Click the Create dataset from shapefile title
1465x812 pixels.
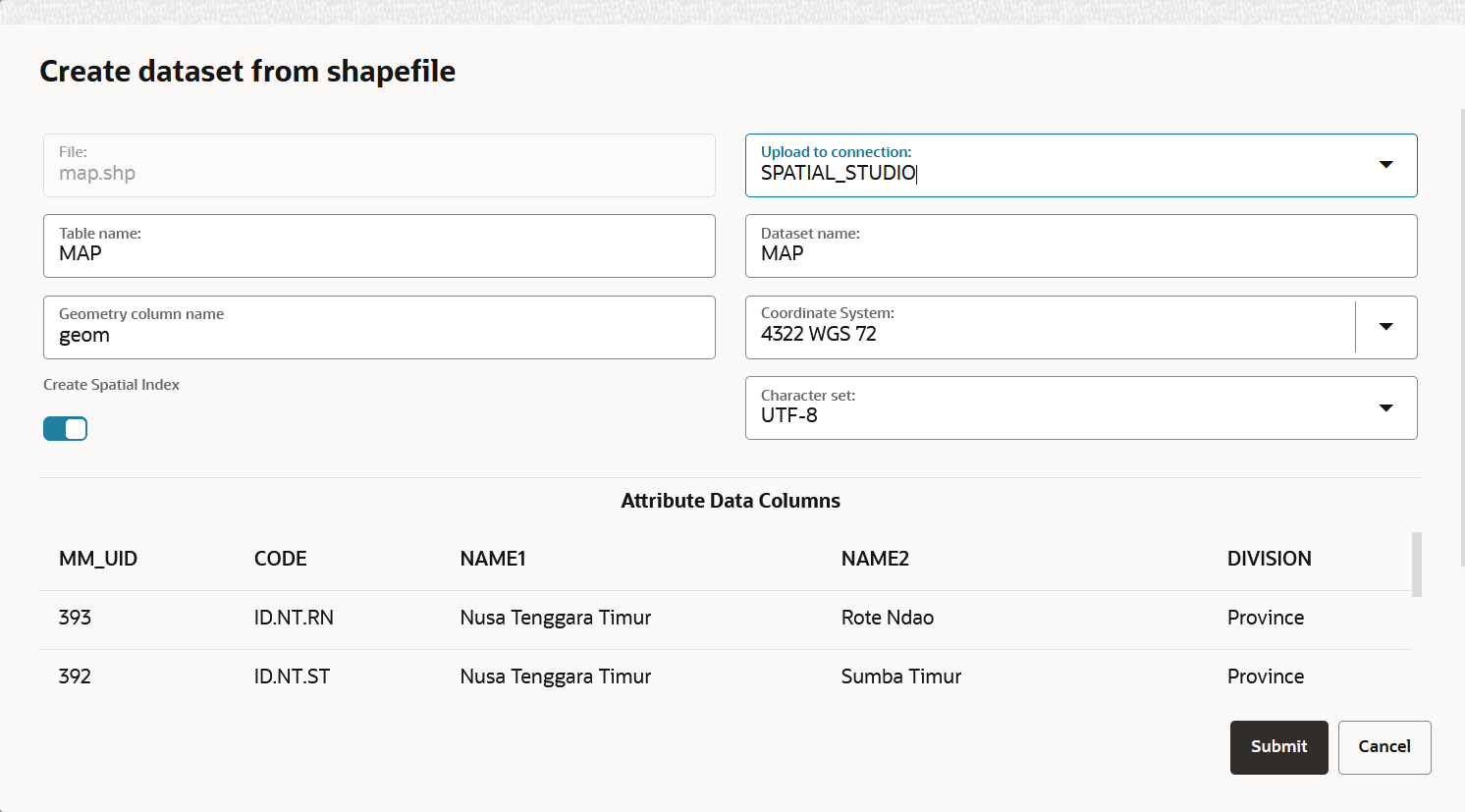(247, 72)
